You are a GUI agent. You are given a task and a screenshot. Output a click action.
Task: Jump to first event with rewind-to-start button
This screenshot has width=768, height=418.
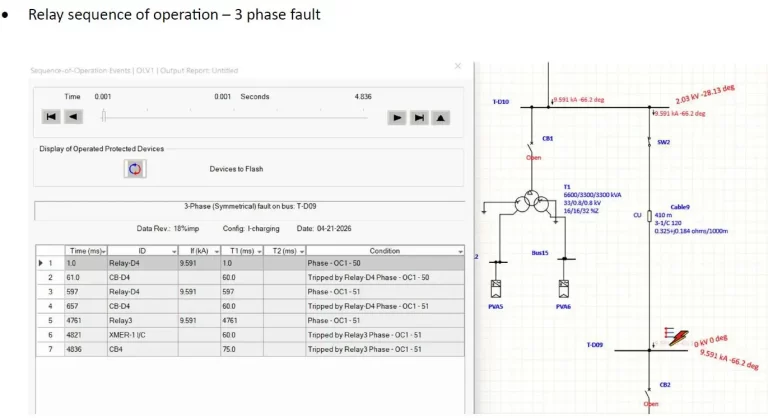[x=51, y=117]
